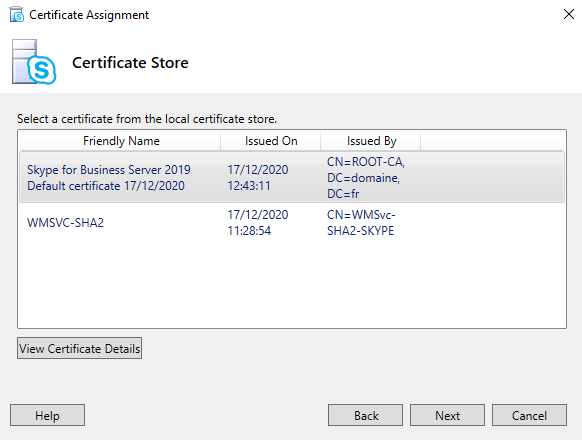The width and height of the screenshot is (582, 440).
Task: Cancel the certificate assignment wizard
Action: 529,415
